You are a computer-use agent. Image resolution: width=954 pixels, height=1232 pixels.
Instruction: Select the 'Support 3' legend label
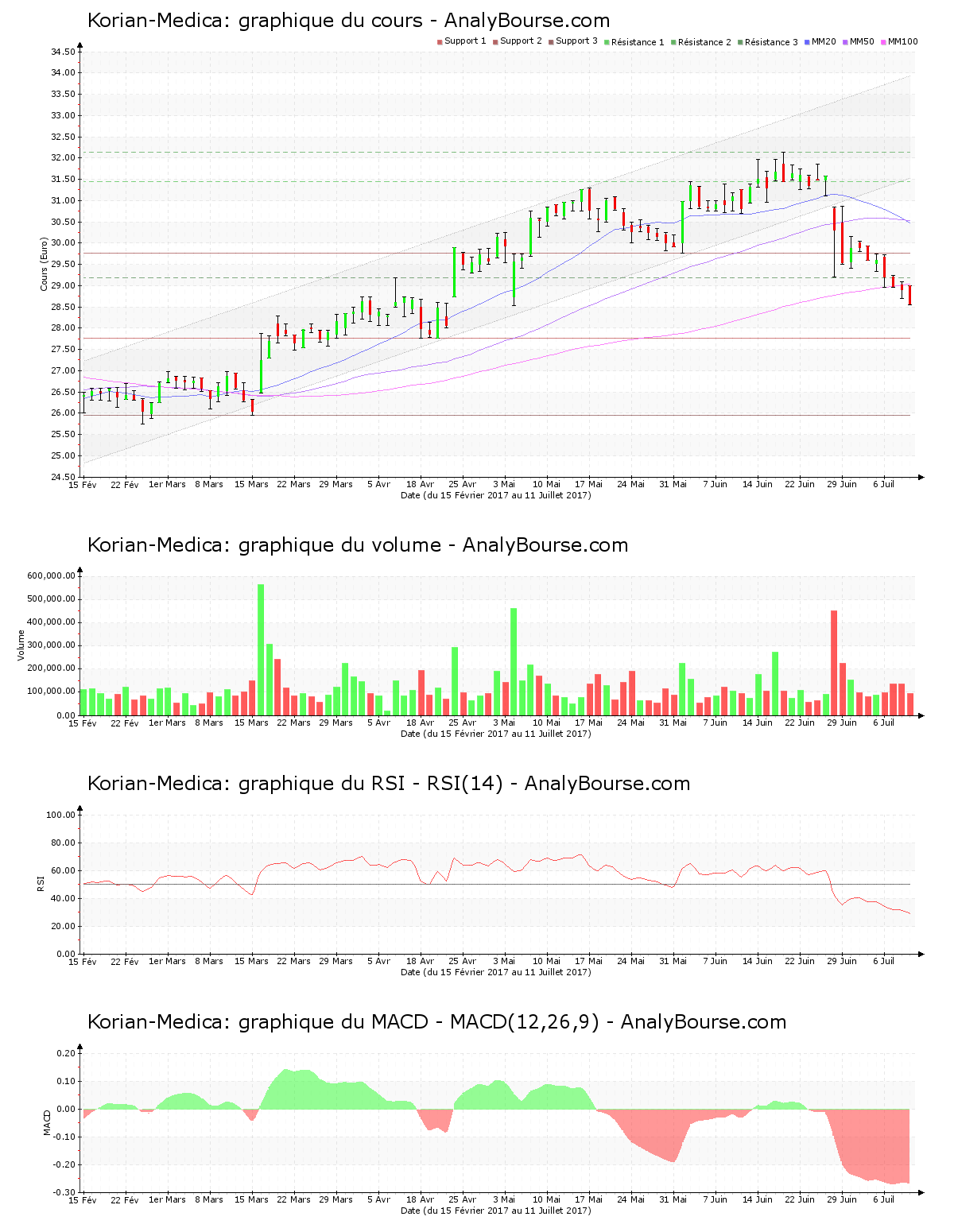[x=576, y=41]
